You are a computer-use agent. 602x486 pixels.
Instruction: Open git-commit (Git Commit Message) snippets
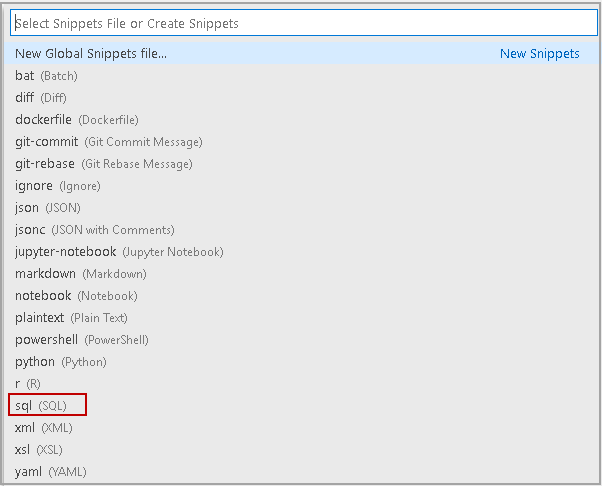pos(108,142)
